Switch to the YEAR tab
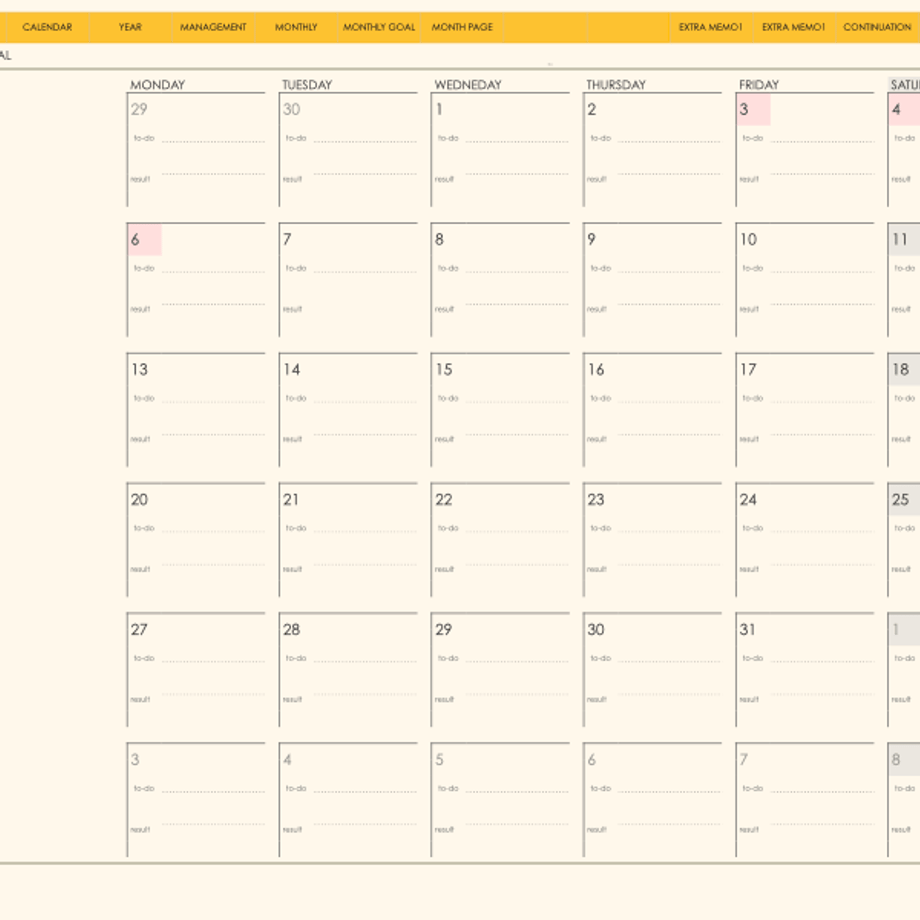 [130, 27]
